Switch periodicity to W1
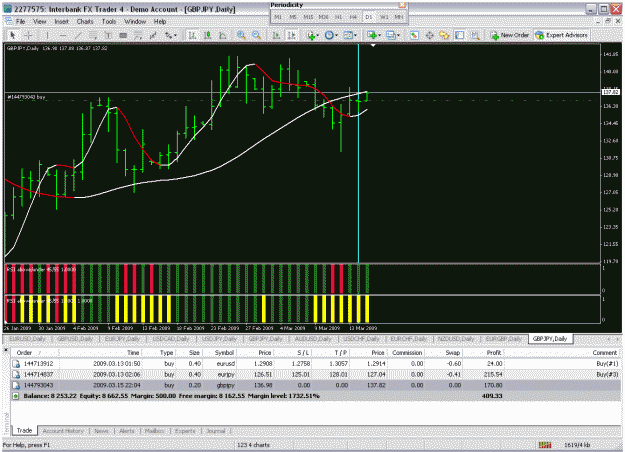625x452 pixels. [384, 17]
